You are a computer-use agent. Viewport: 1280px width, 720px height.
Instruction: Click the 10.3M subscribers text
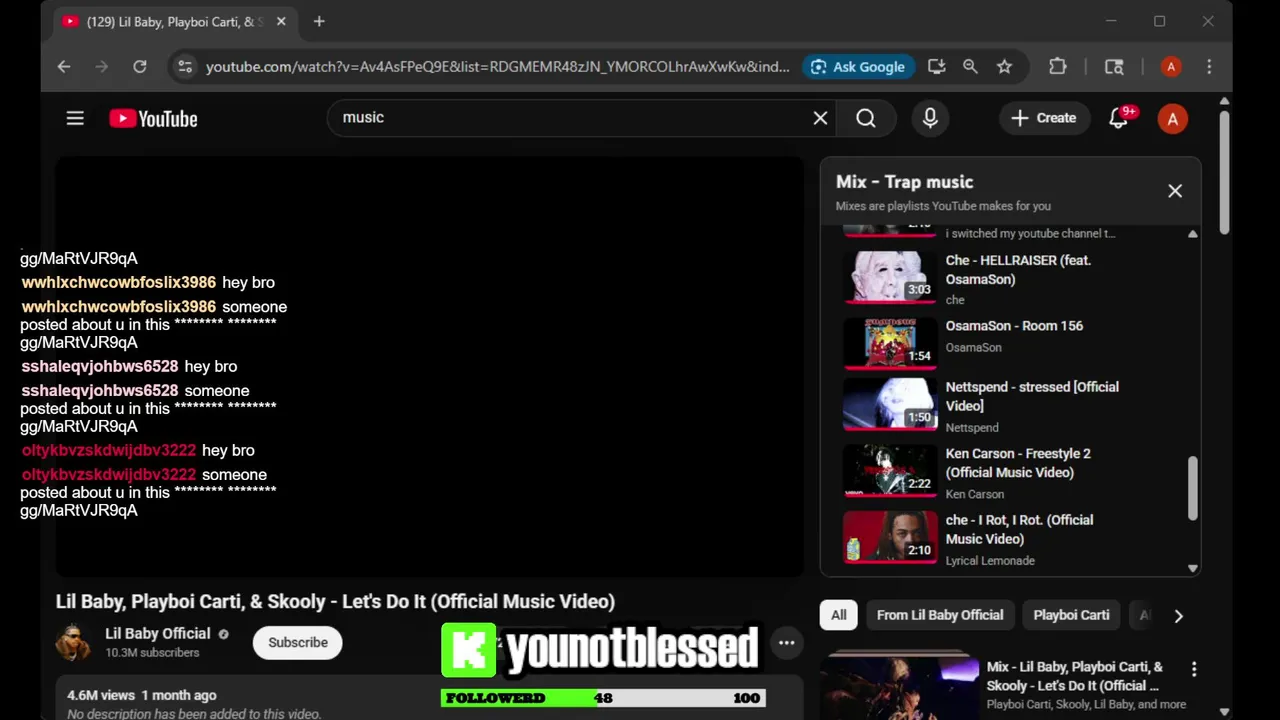point(152,653)
